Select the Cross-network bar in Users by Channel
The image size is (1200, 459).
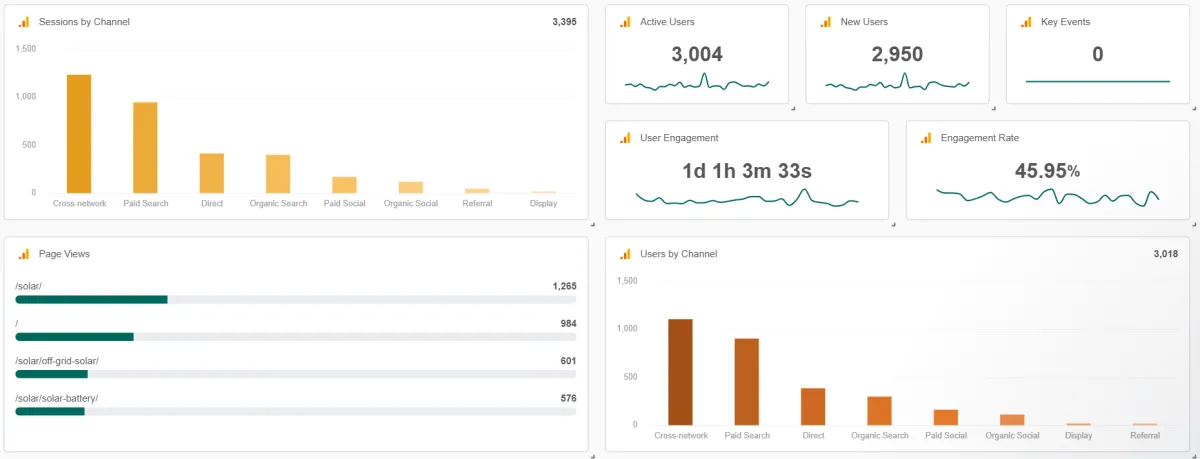[680, 372]
